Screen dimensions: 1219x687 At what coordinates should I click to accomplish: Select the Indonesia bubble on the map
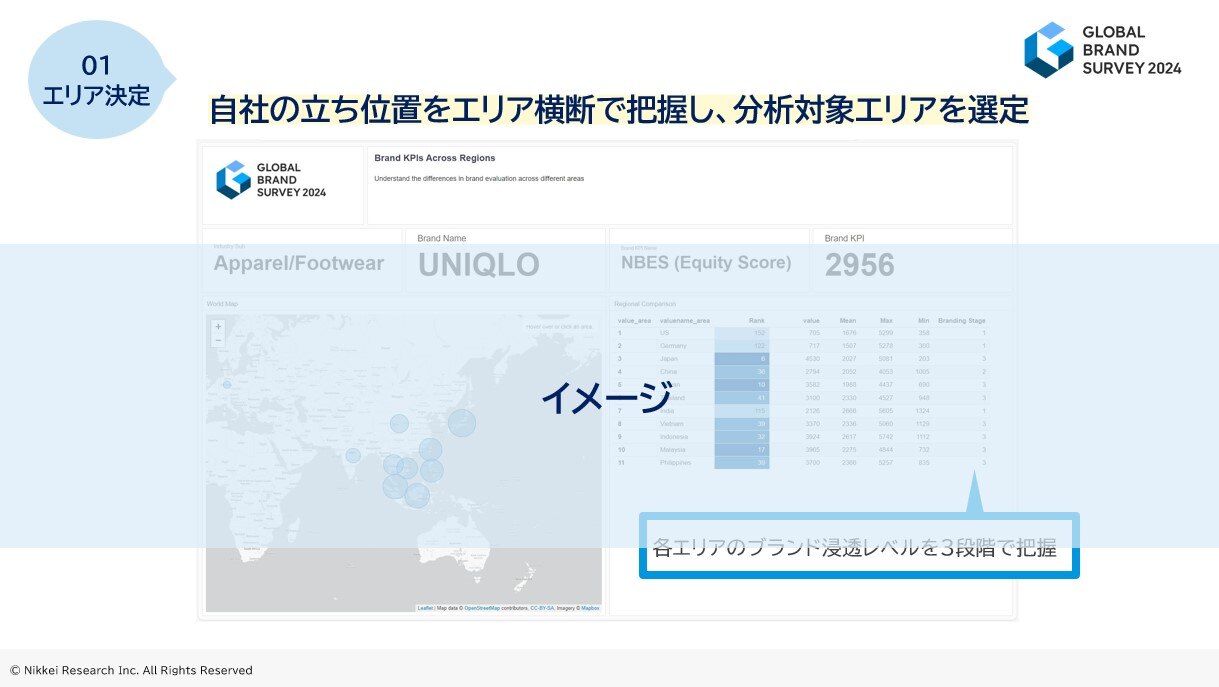[417, 495]
